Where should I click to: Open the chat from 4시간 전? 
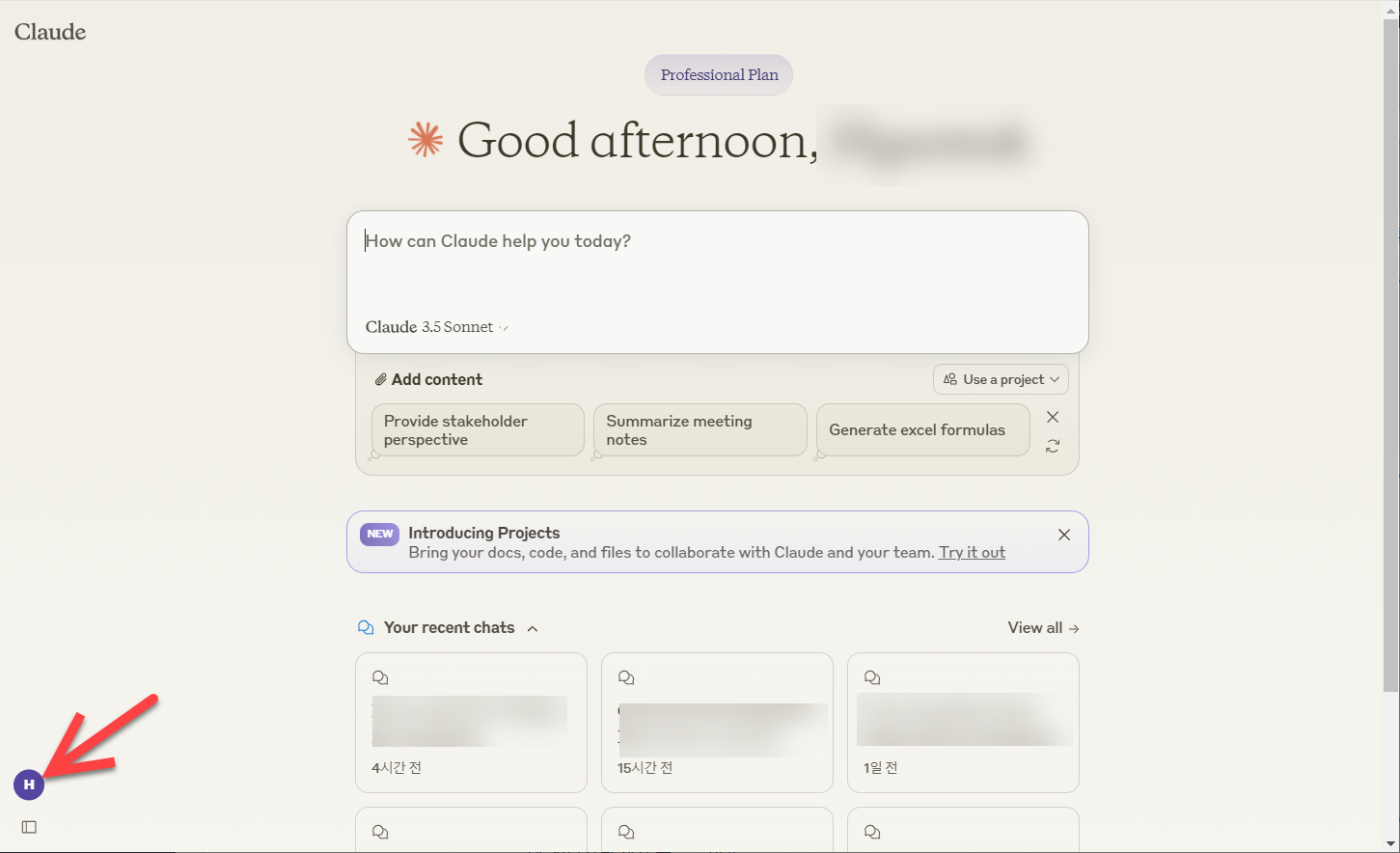[471, 723]
